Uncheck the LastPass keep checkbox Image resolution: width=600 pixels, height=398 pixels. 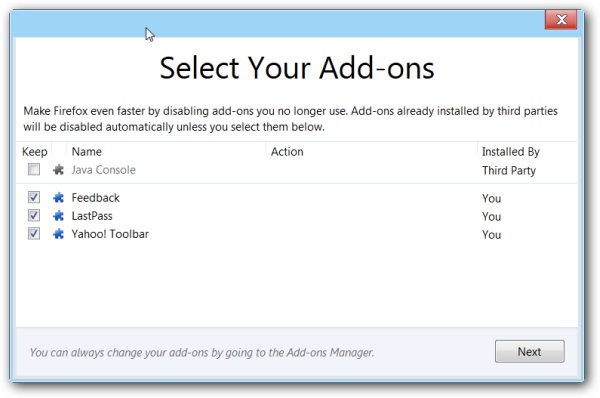pos(34,215)
